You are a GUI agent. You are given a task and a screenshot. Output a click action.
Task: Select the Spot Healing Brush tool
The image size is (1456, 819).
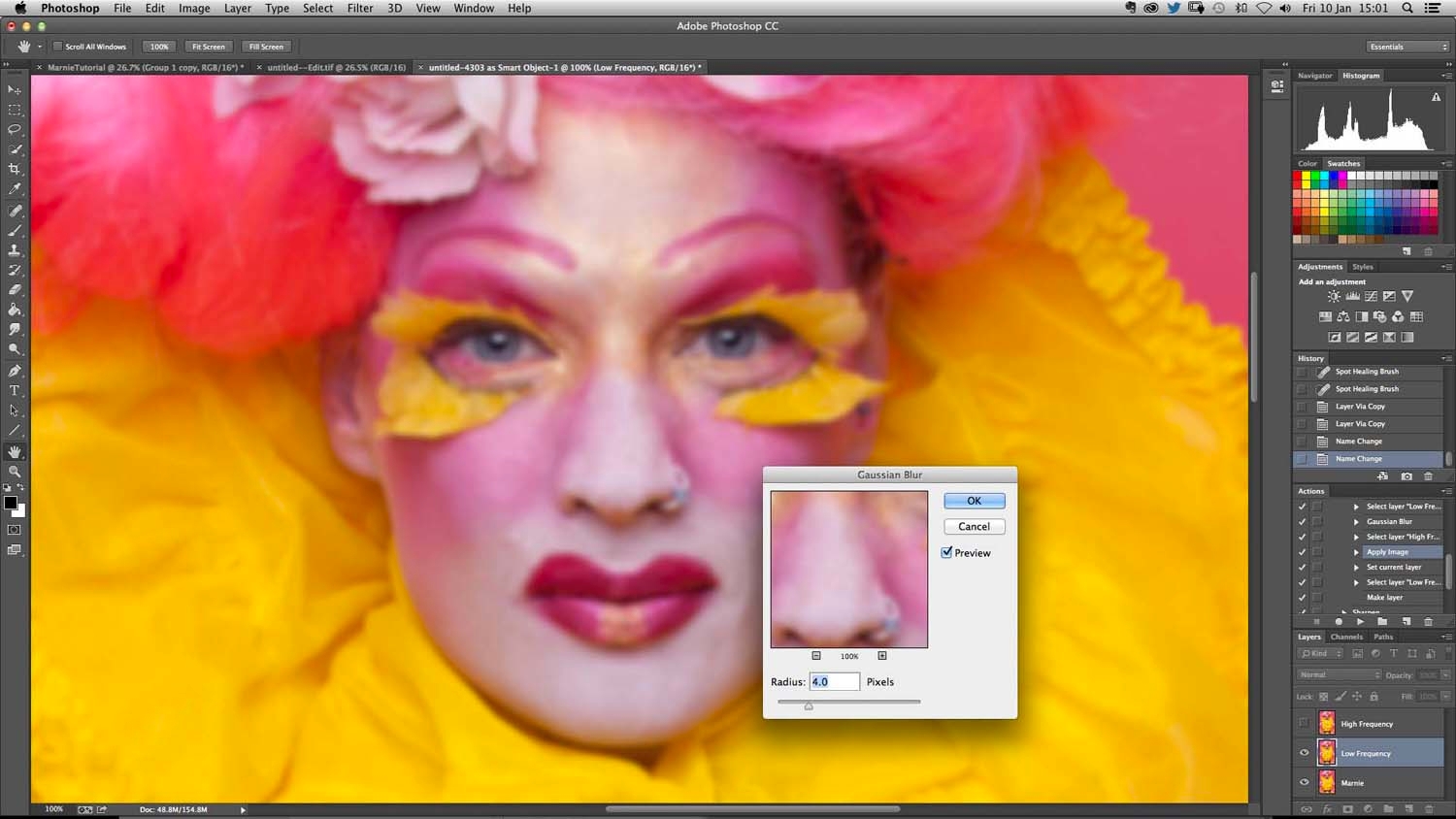click(x=15, y=211)
